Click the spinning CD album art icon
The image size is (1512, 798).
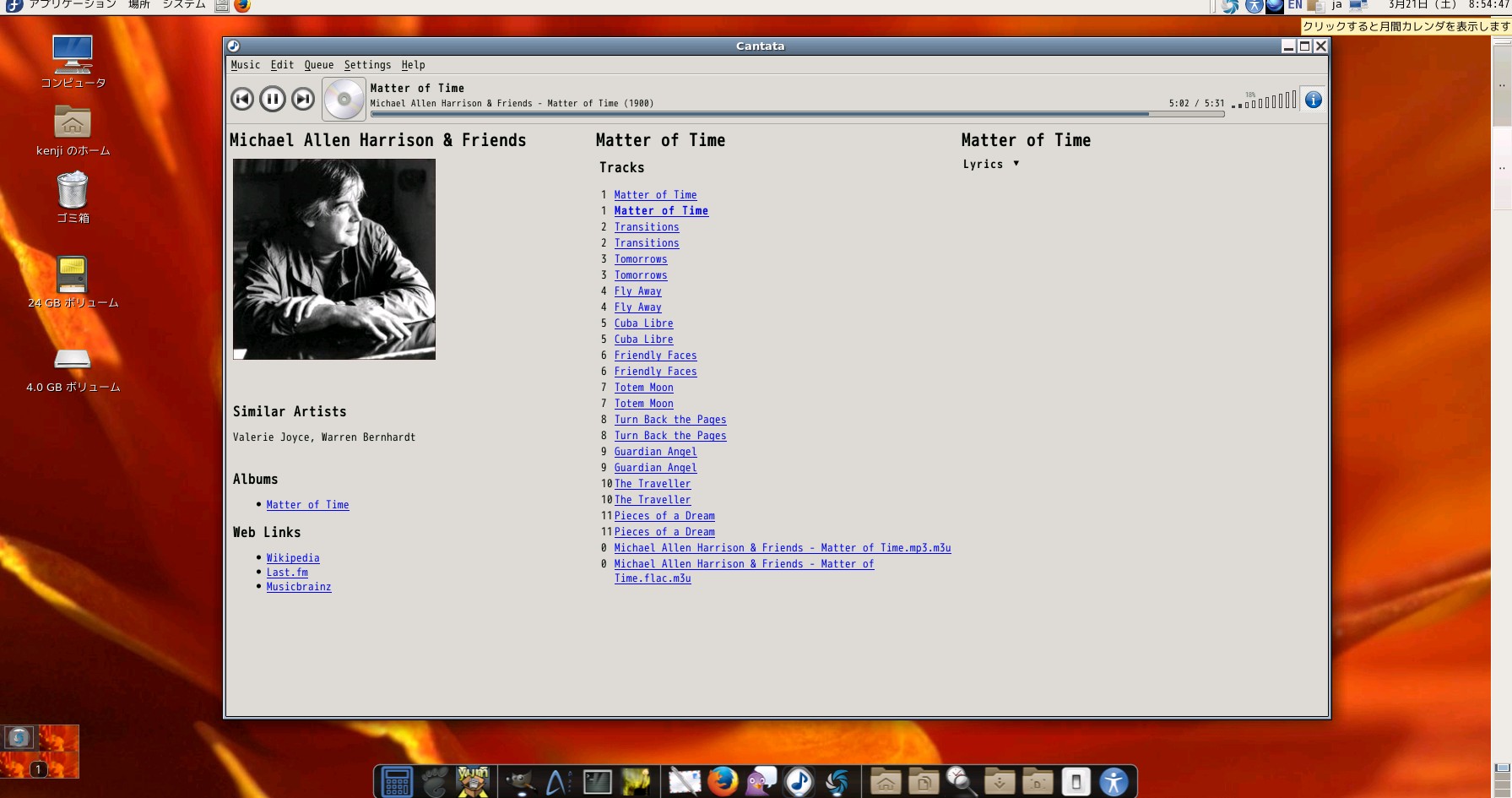coord(343,99)
